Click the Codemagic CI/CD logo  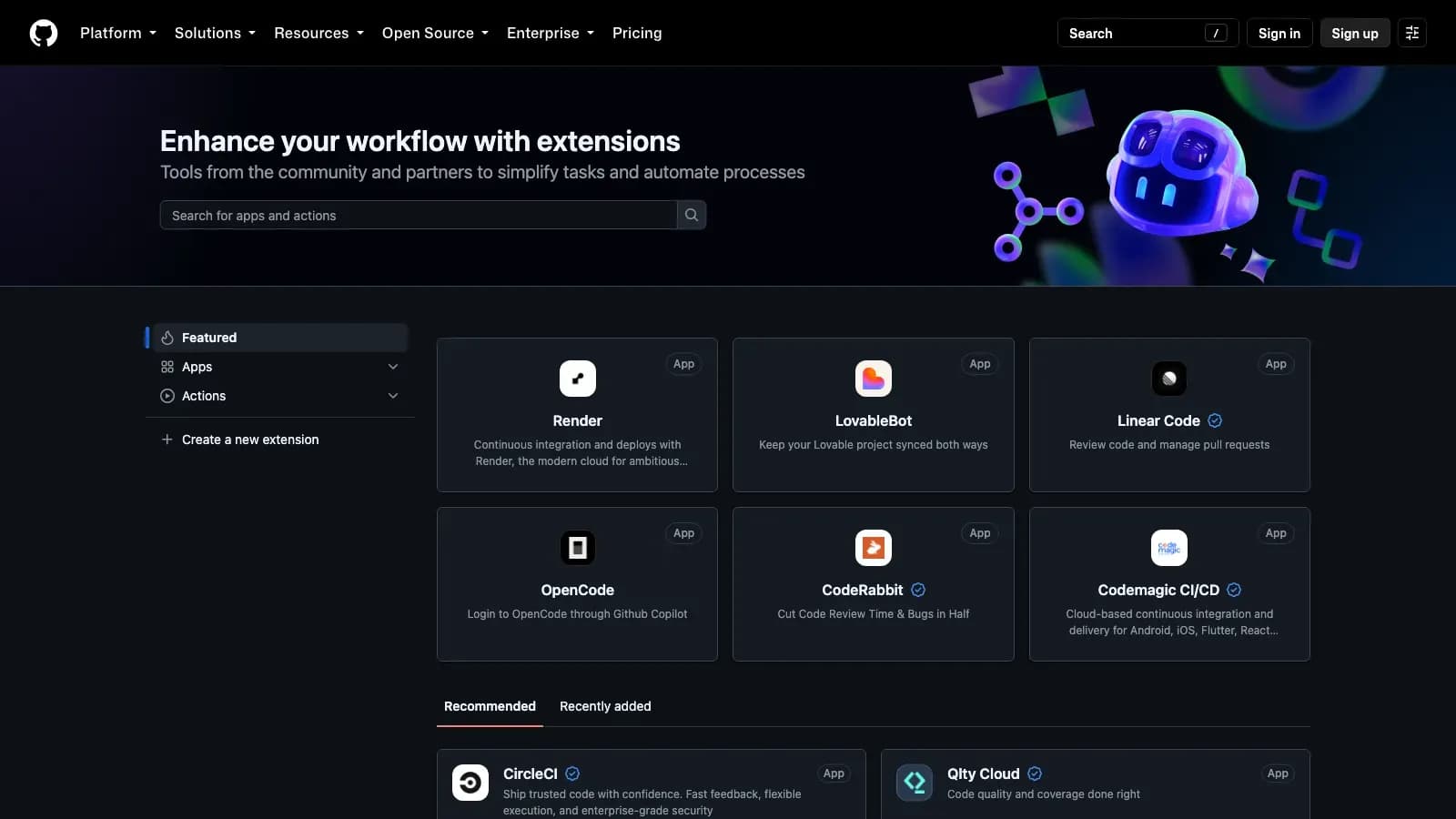(1169, 548)
